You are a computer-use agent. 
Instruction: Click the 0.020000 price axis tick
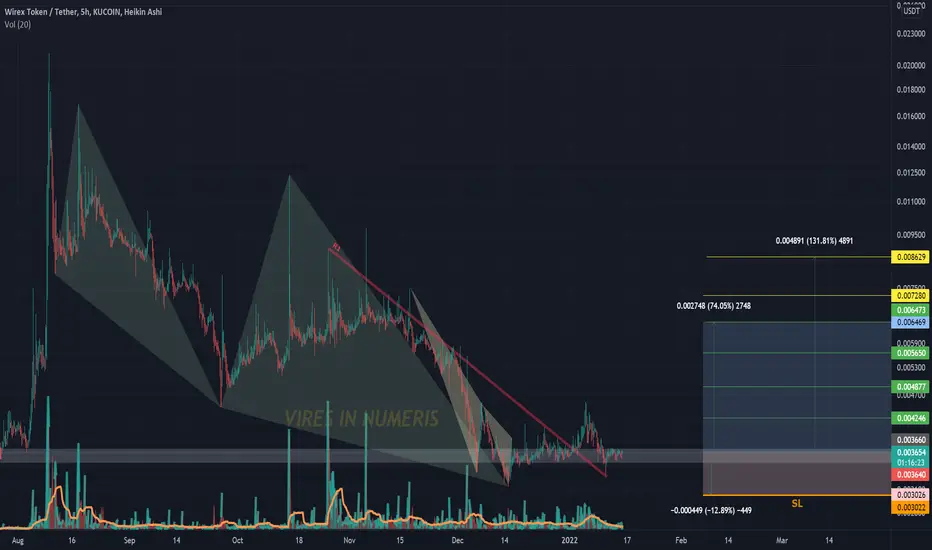tap(911, 65)
